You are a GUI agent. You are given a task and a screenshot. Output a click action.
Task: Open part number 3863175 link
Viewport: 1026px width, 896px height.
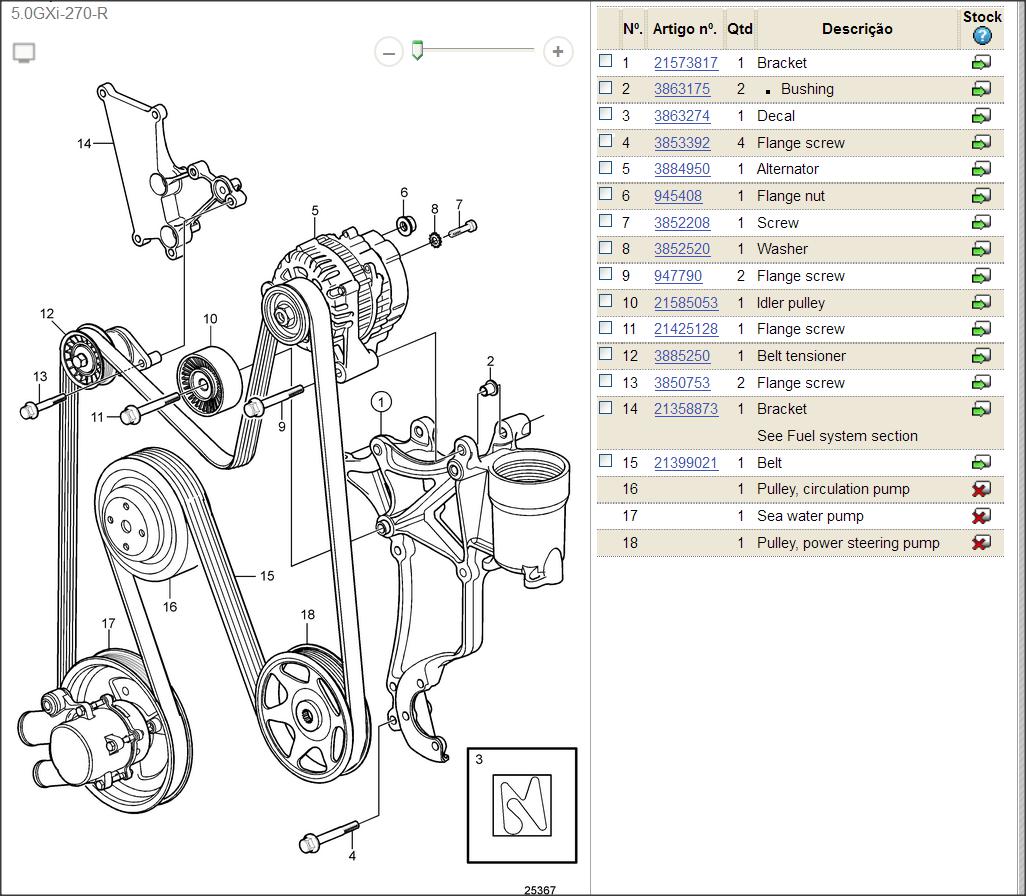(x=682, y=89)
